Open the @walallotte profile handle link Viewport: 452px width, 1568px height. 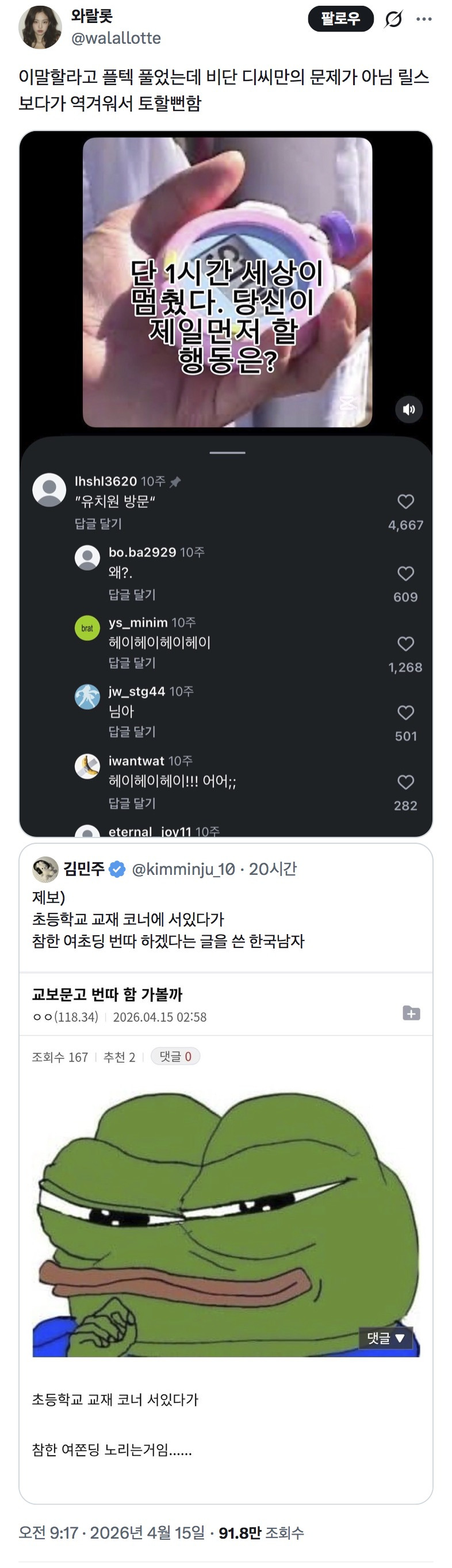pos(116,39)
